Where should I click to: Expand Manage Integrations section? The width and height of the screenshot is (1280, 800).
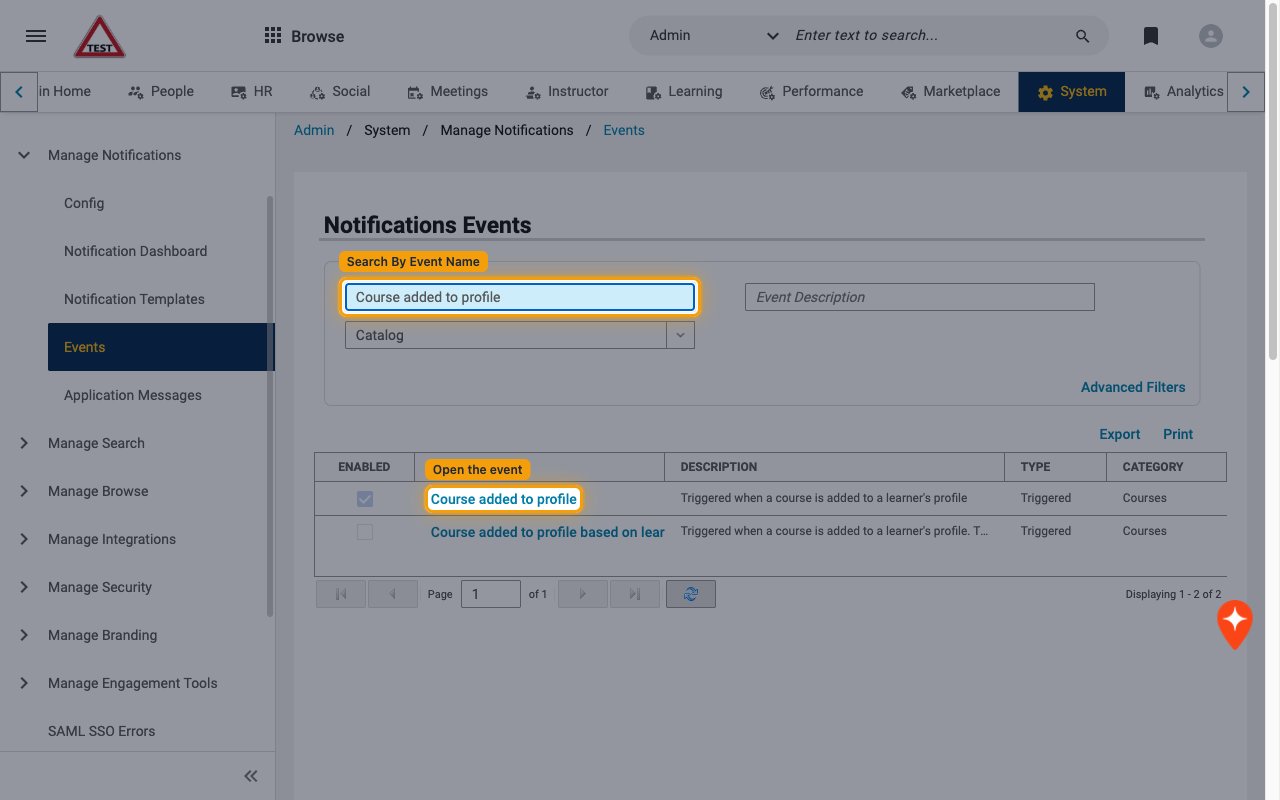point(24,539)
